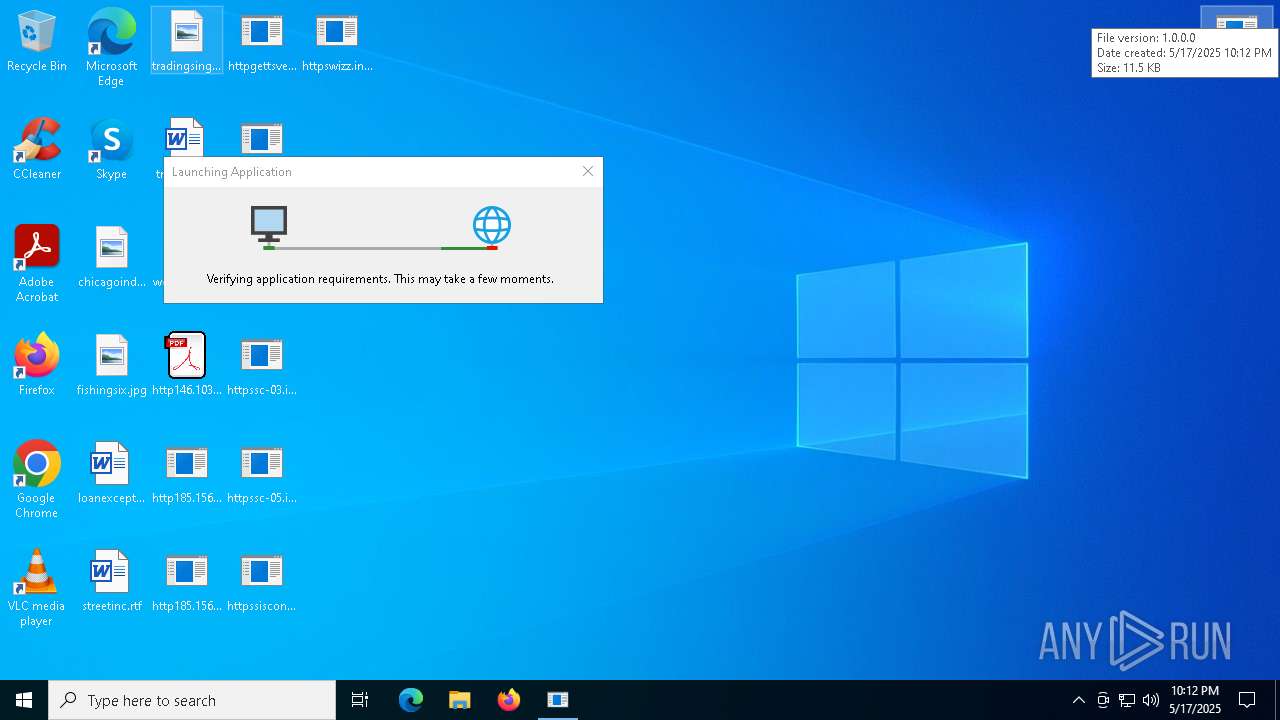Close the Launching Application dialog
This screenshot has width=1280, height=720.
tap(588, 171)
